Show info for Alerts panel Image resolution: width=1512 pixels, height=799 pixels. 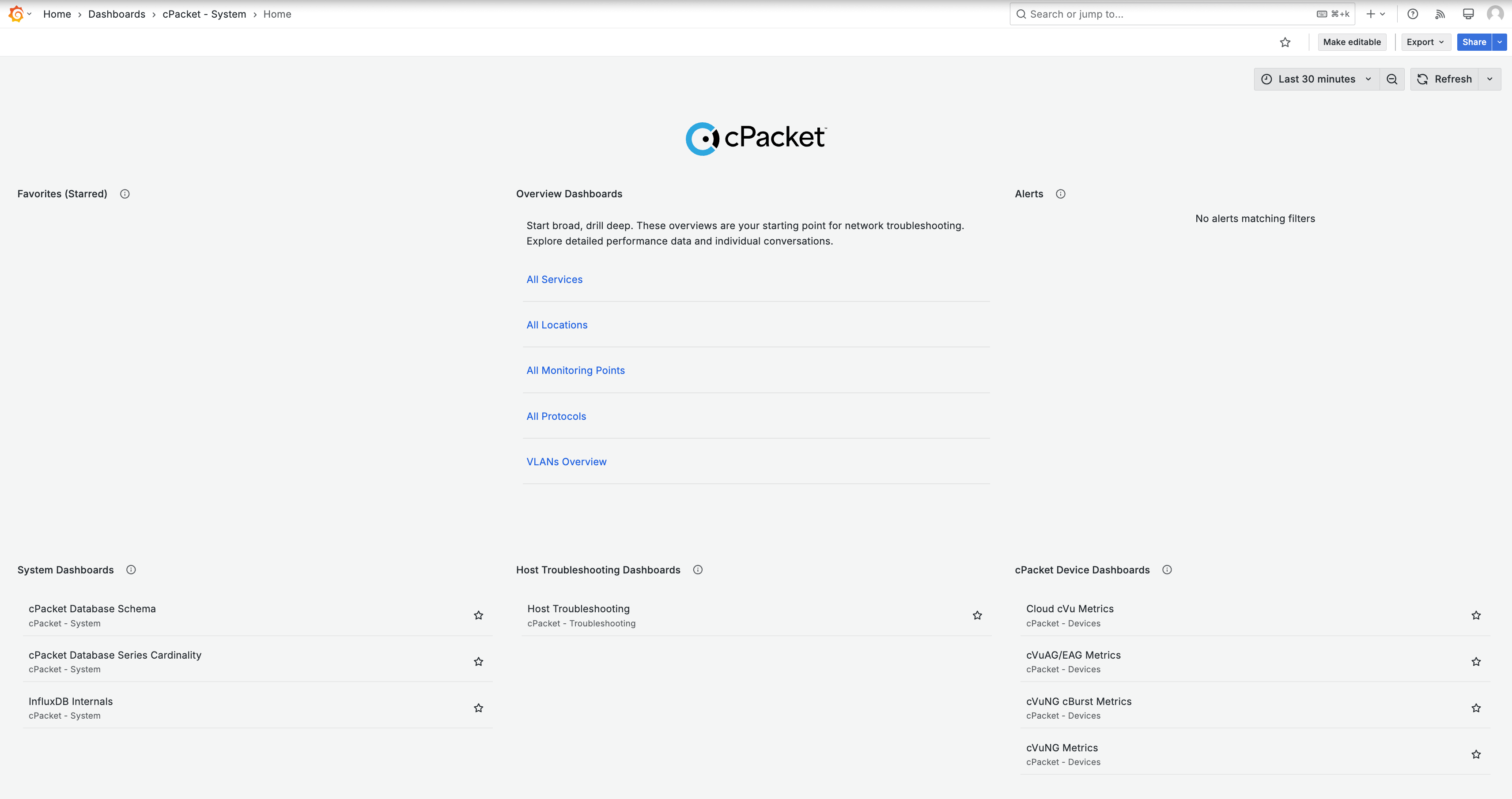tap(1061, 194)
